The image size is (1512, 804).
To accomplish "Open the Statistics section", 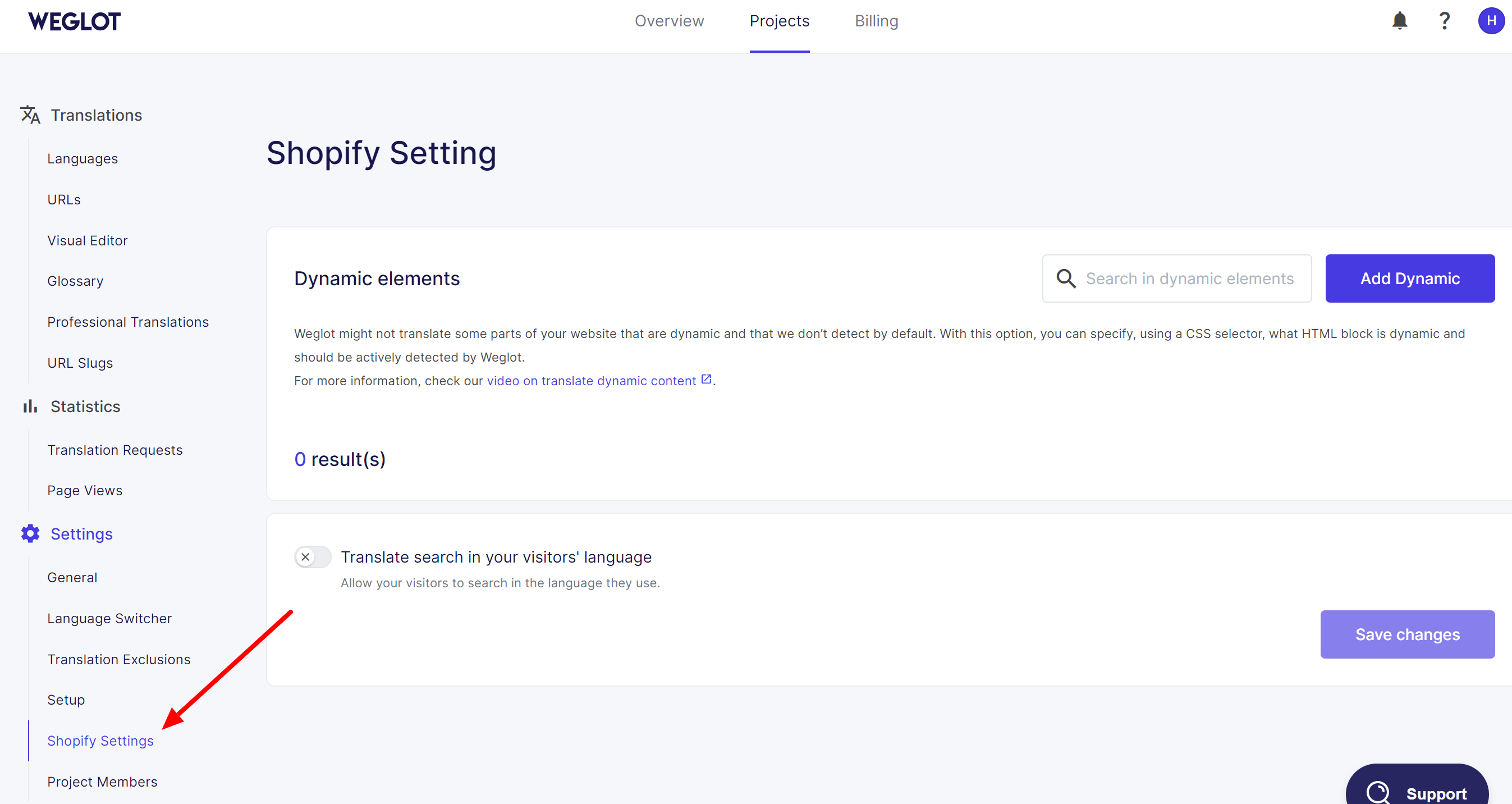I will (85, 406).
